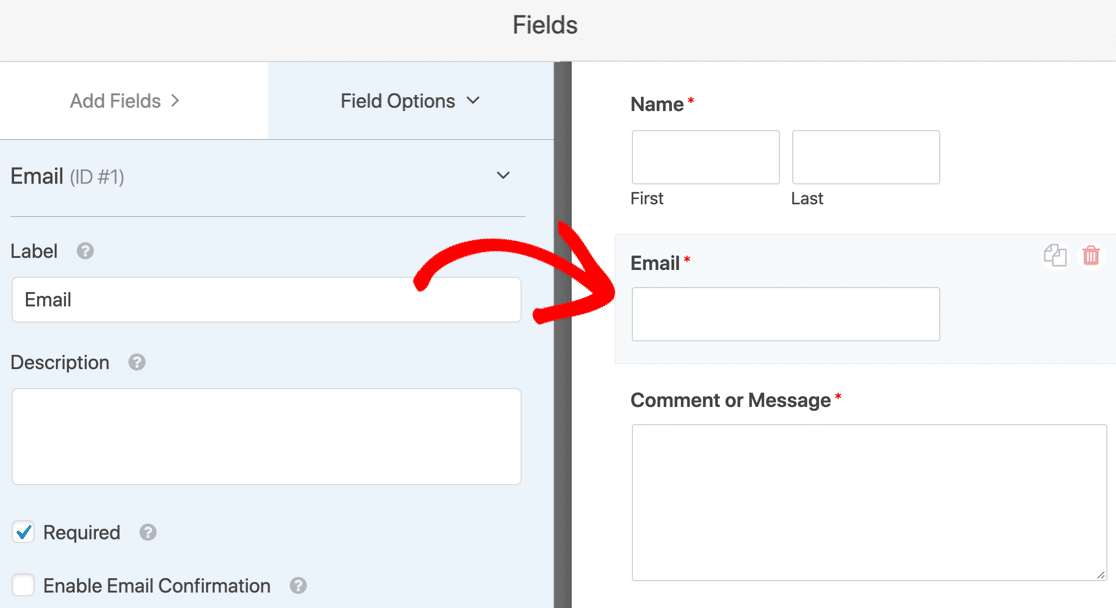Enable Email Confirmation checkbox

[x=24, y=586]
